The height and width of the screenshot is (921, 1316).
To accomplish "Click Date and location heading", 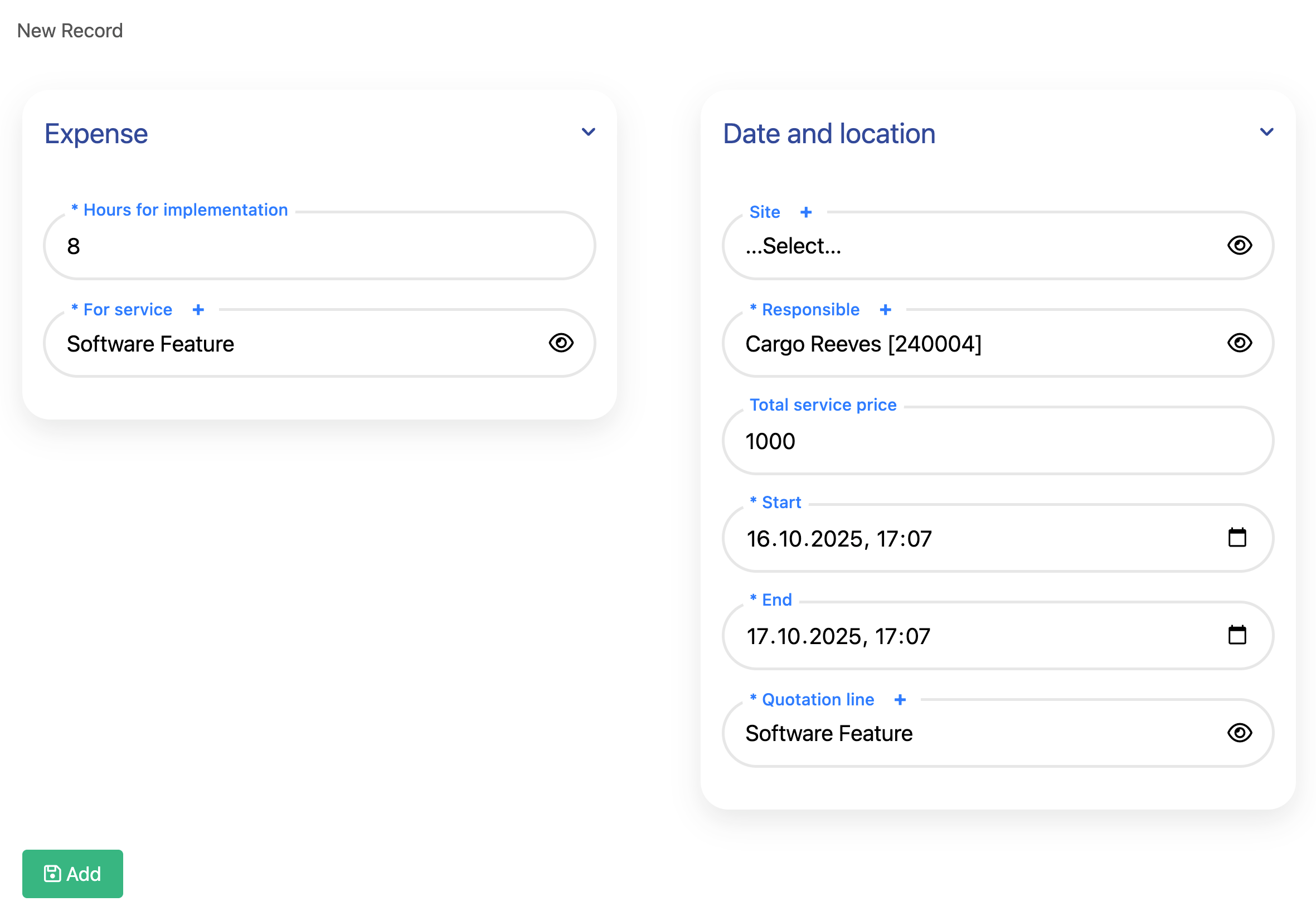I will [x=829, y=134].
